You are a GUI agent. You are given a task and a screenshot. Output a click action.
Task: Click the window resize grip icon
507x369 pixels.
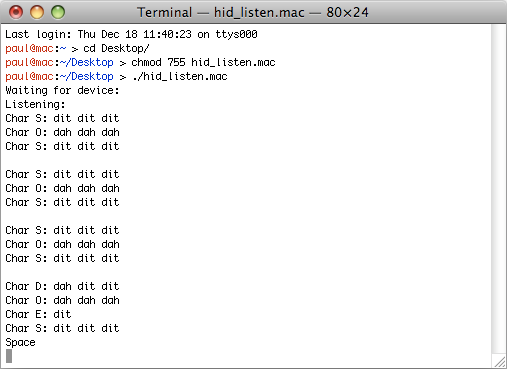(x=500, y=361)
